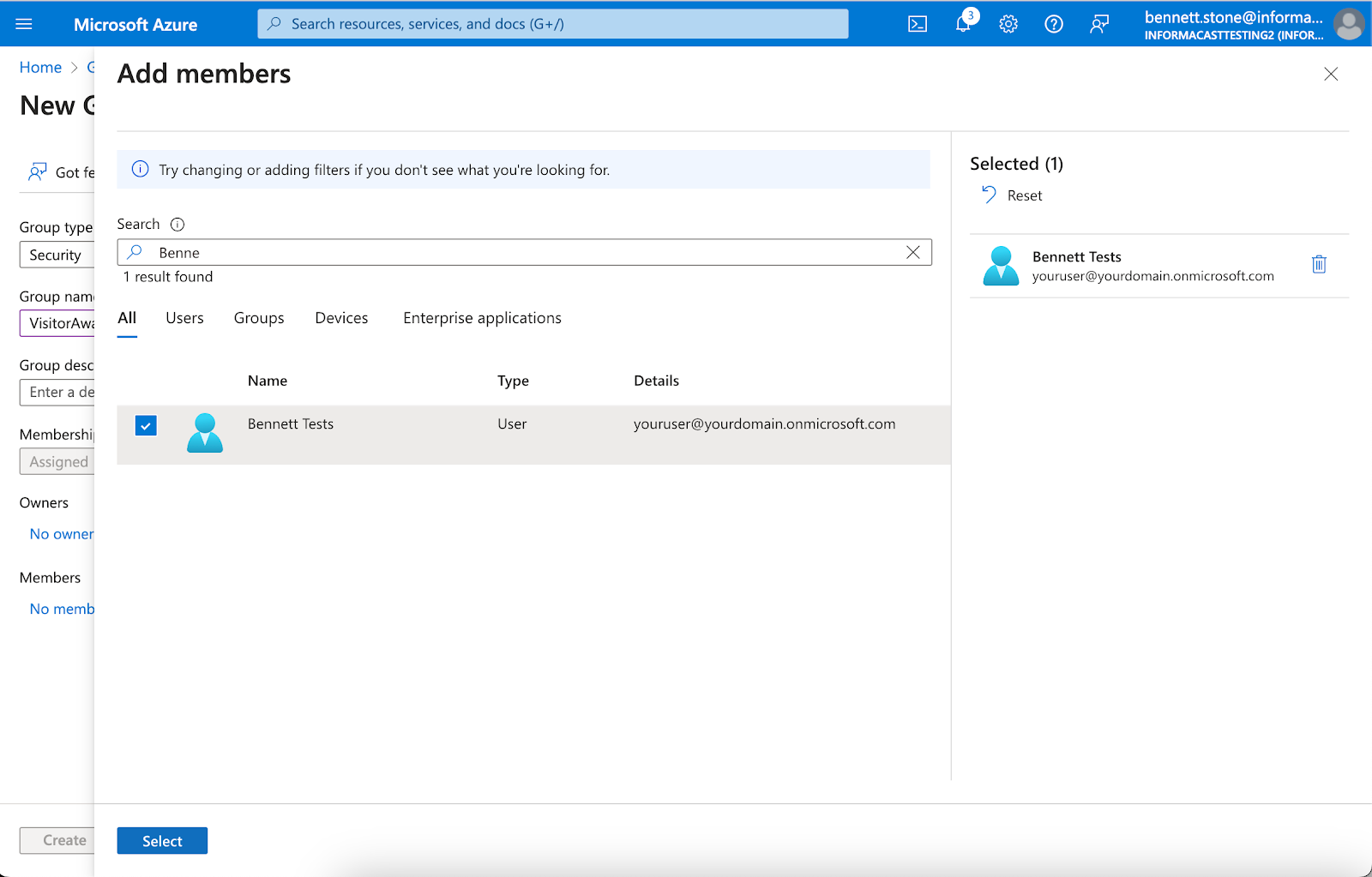The image size is (1372, 877).
Task: Uncheck the Bennett Tests user checkbox
Action: (x=146, y=425)
